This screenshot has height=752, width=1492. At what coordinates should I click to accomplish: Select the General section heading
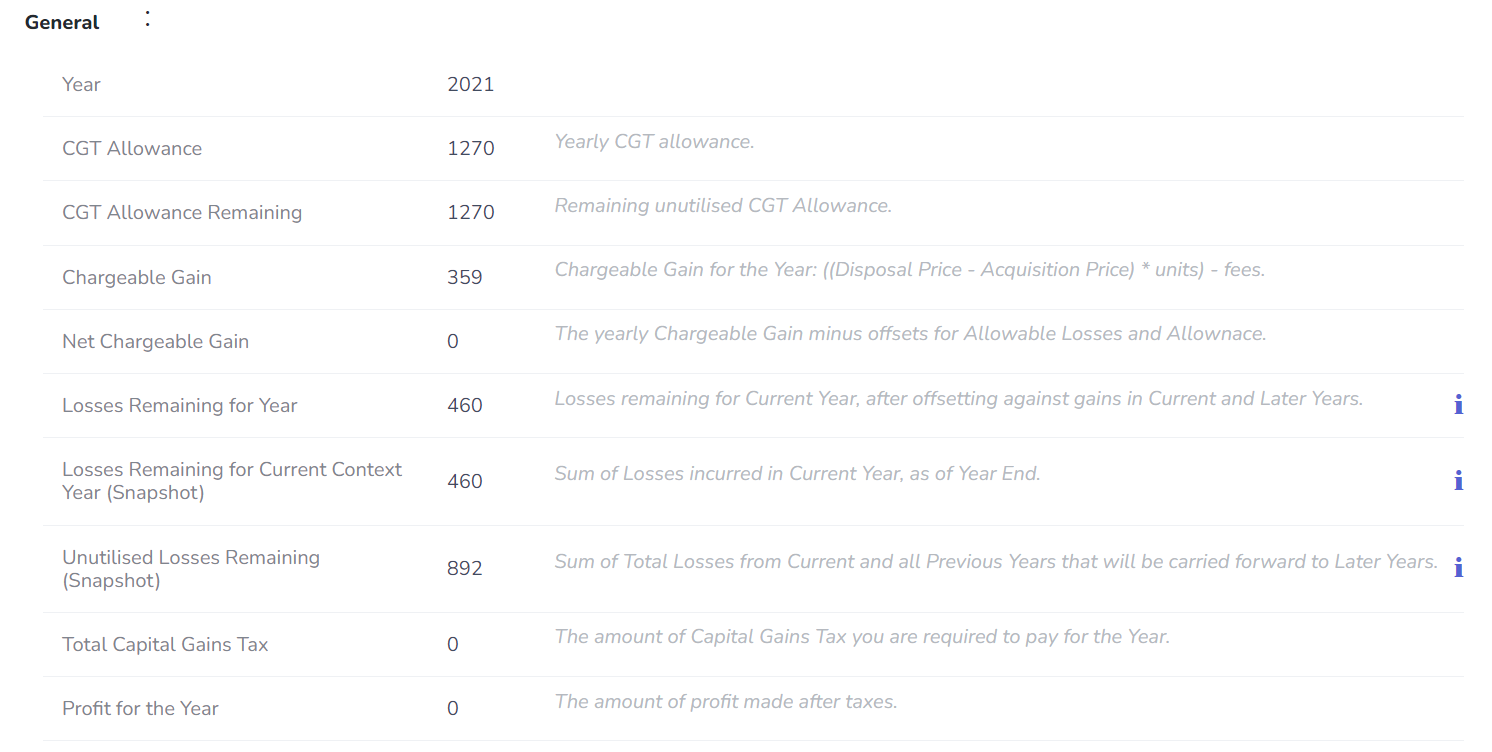pyautogui.click(x=62, y=22)
